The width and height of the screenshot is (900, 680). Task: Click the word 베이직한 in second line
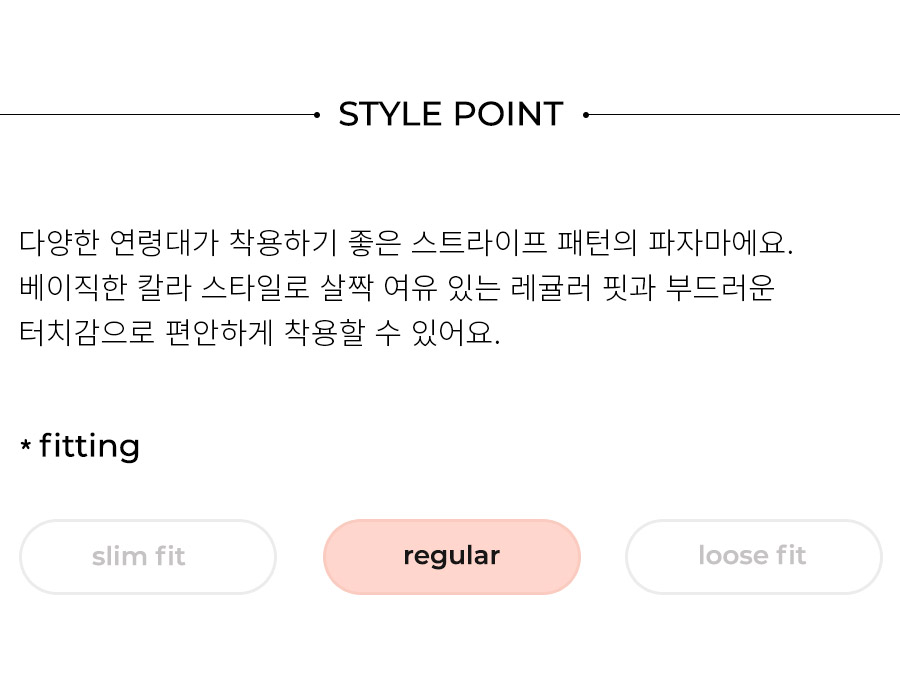(x=72, y=287)
